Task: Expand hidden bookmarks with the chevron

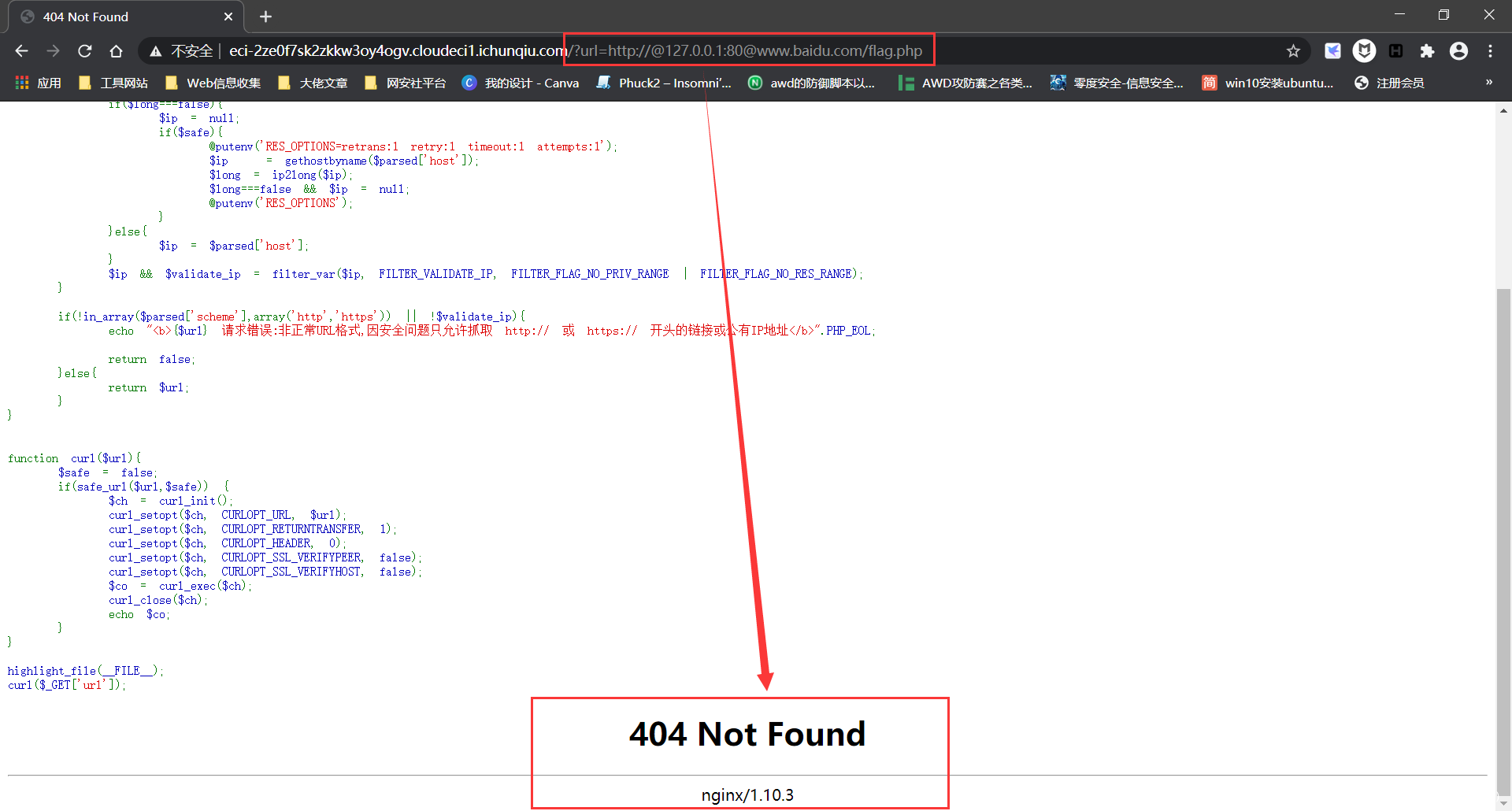Action: [x=1488, y=83]
